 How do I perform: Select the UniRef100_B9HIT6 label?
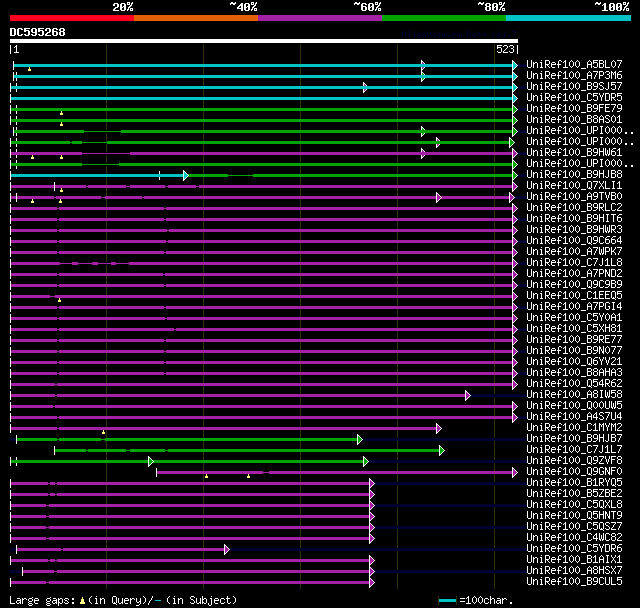click(574, 219)
